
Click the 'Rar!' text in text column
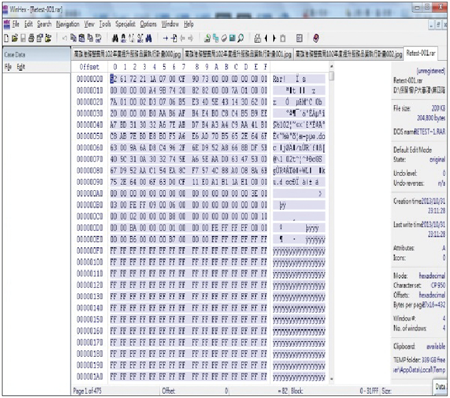tap(279, 79)
